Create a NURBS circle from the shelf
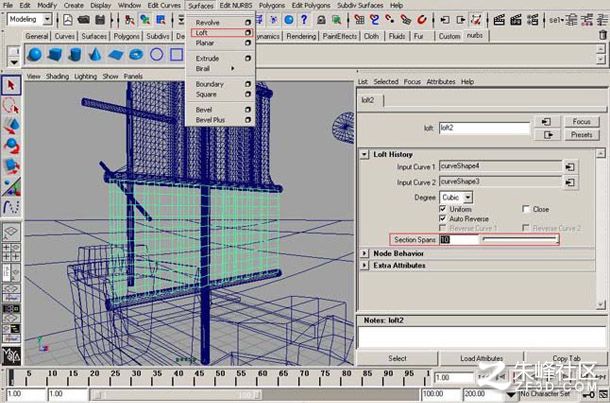Viewport: 610px width, 403px height. click(x=156, y=54)
